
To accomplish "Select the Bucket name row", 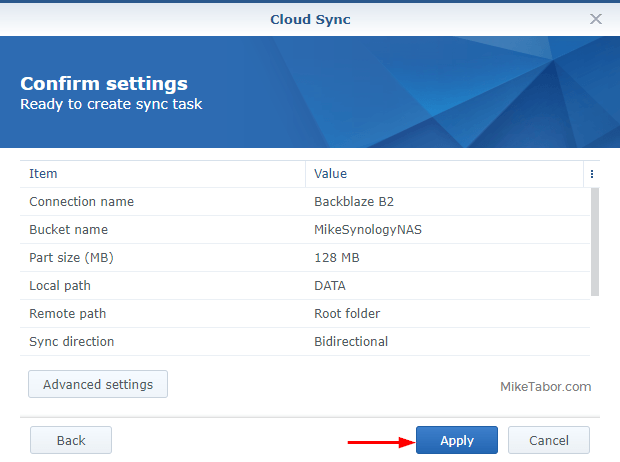I will [305, 230].
